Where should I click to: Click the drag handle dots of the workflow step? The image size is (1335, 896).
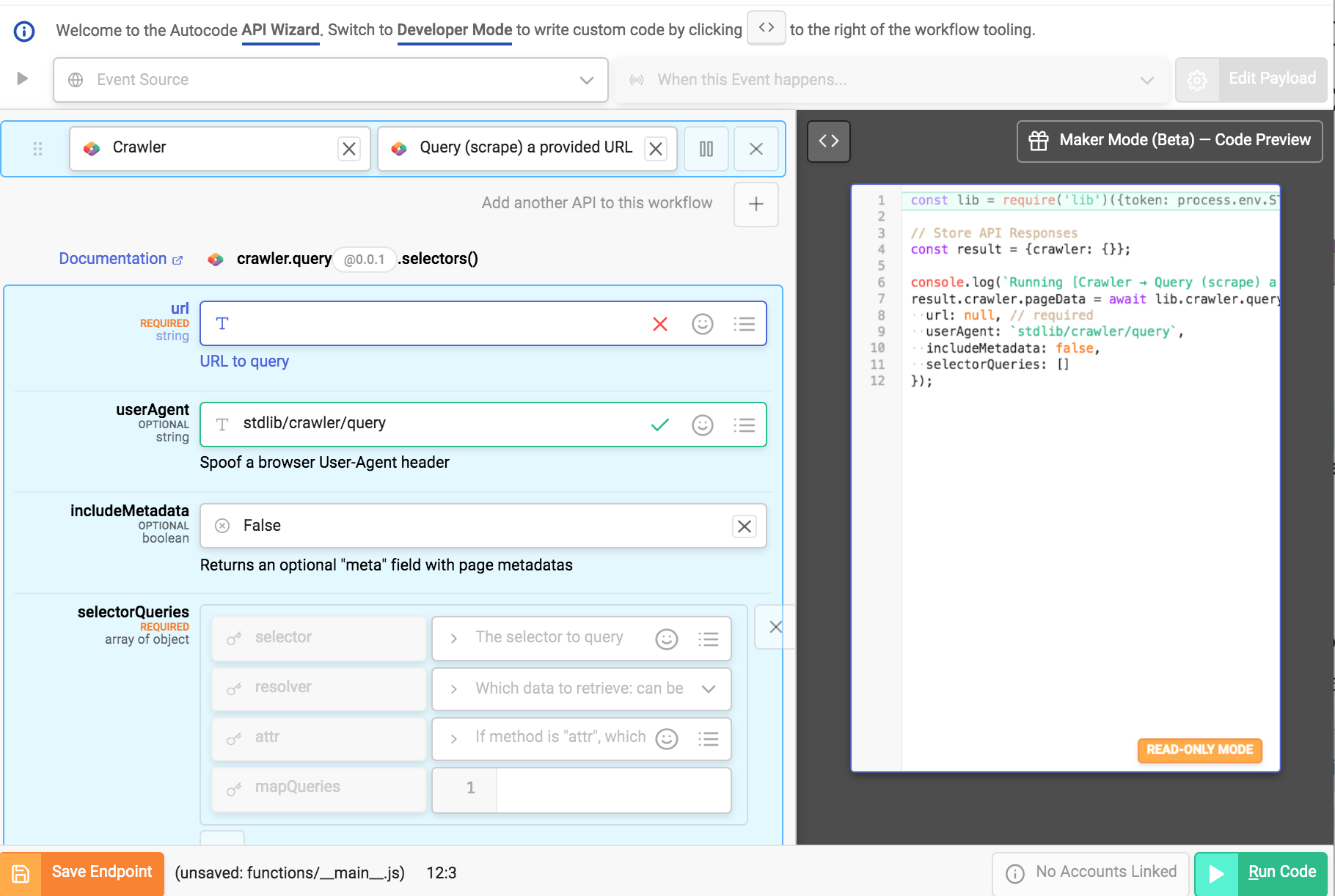pos(37,149)
